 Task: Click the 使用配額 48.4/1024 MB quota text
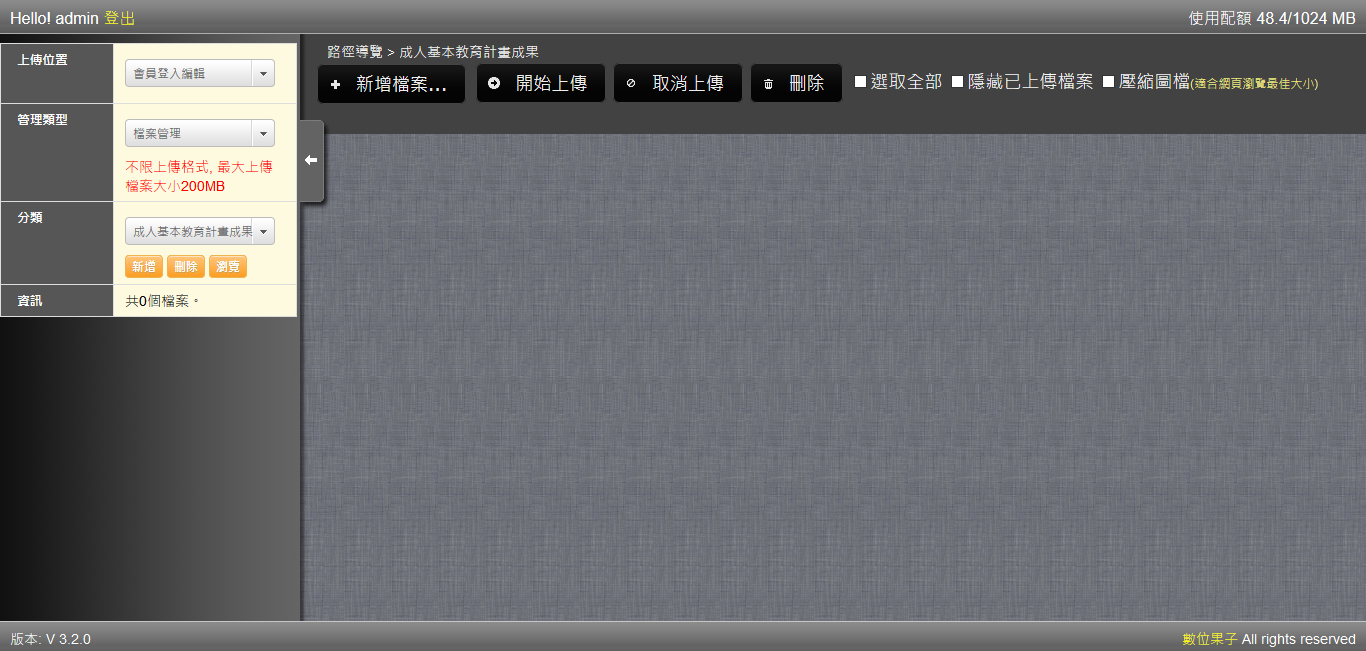click(1272, 19)
